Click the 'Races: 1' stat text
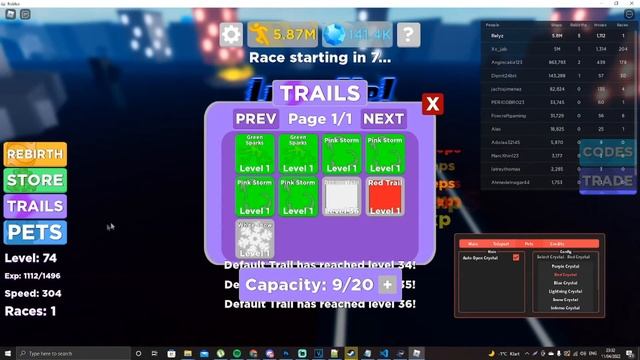The width and height of the screenshot is (640, 360). (30, 311)
